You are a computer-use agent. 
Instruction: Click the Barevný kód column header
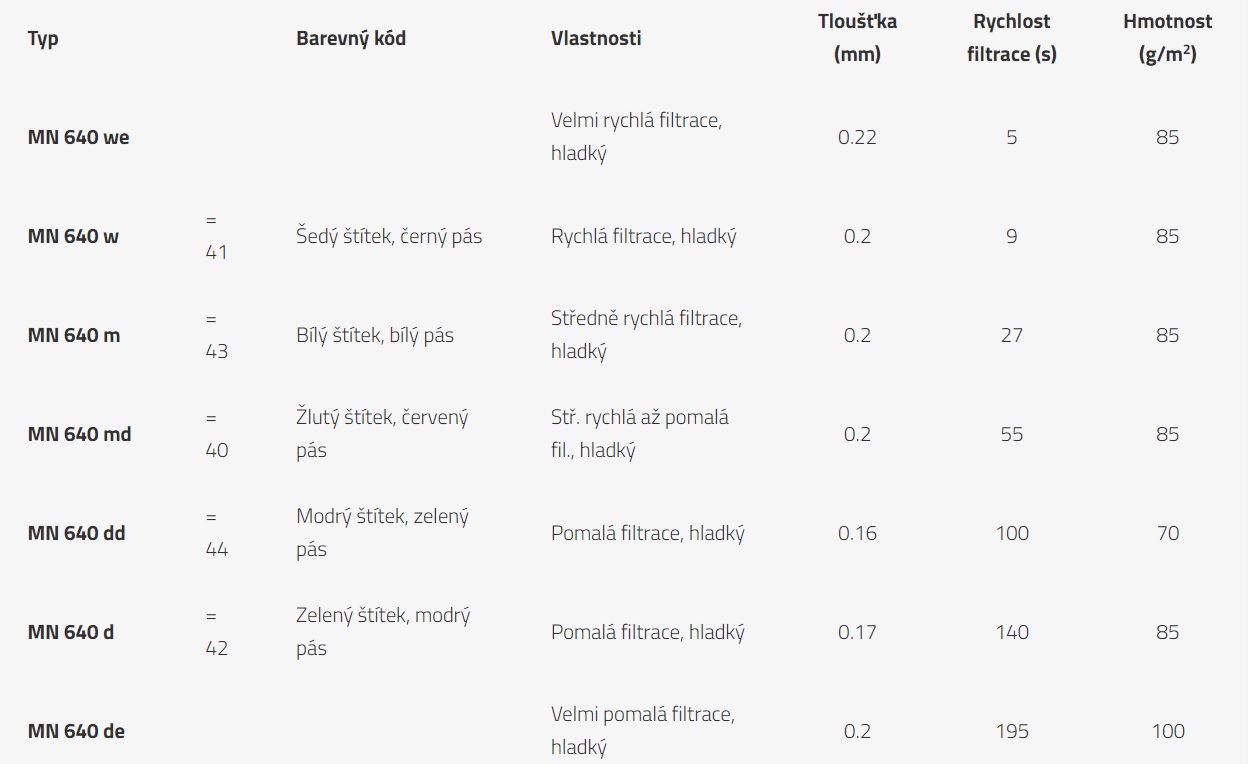pyautogui.click(x=351, y=39)
